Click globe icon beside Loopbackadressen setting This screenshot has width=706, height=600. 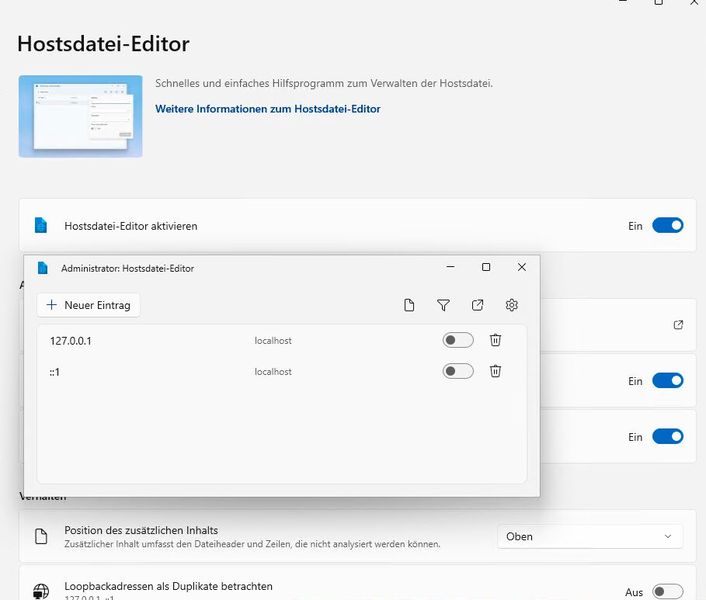tap(41, 591)
